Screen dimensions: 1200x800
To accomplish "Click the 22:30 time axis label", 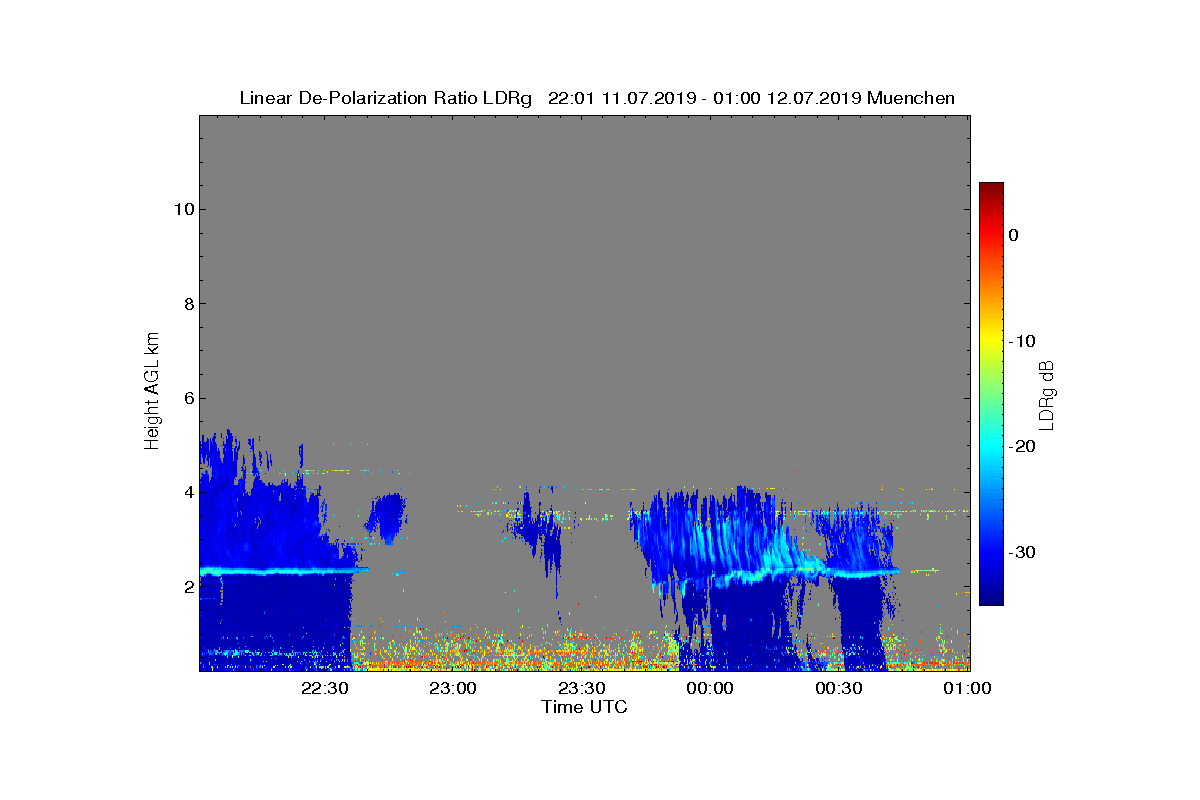I will [324, 688].
